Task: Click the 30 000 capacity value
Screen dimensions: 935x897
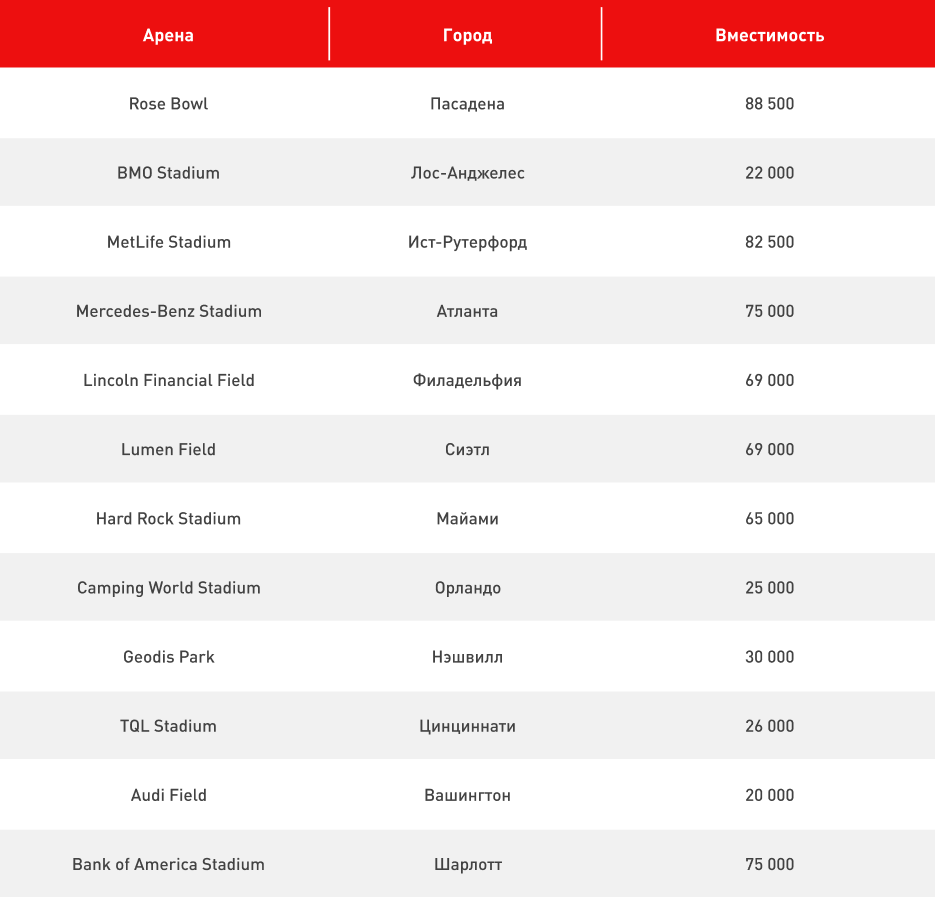Action: 769,657
